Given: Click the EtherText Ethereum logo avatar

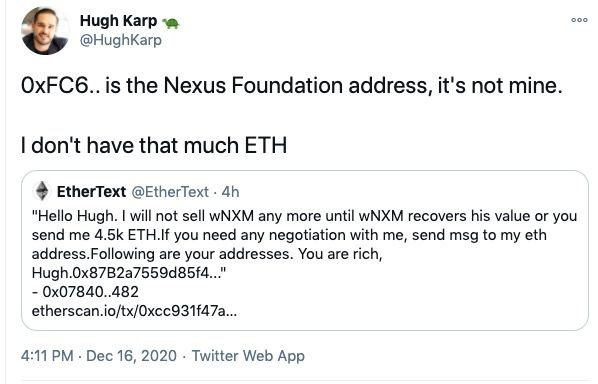Looking at the screenshot, I should point(42,191).
